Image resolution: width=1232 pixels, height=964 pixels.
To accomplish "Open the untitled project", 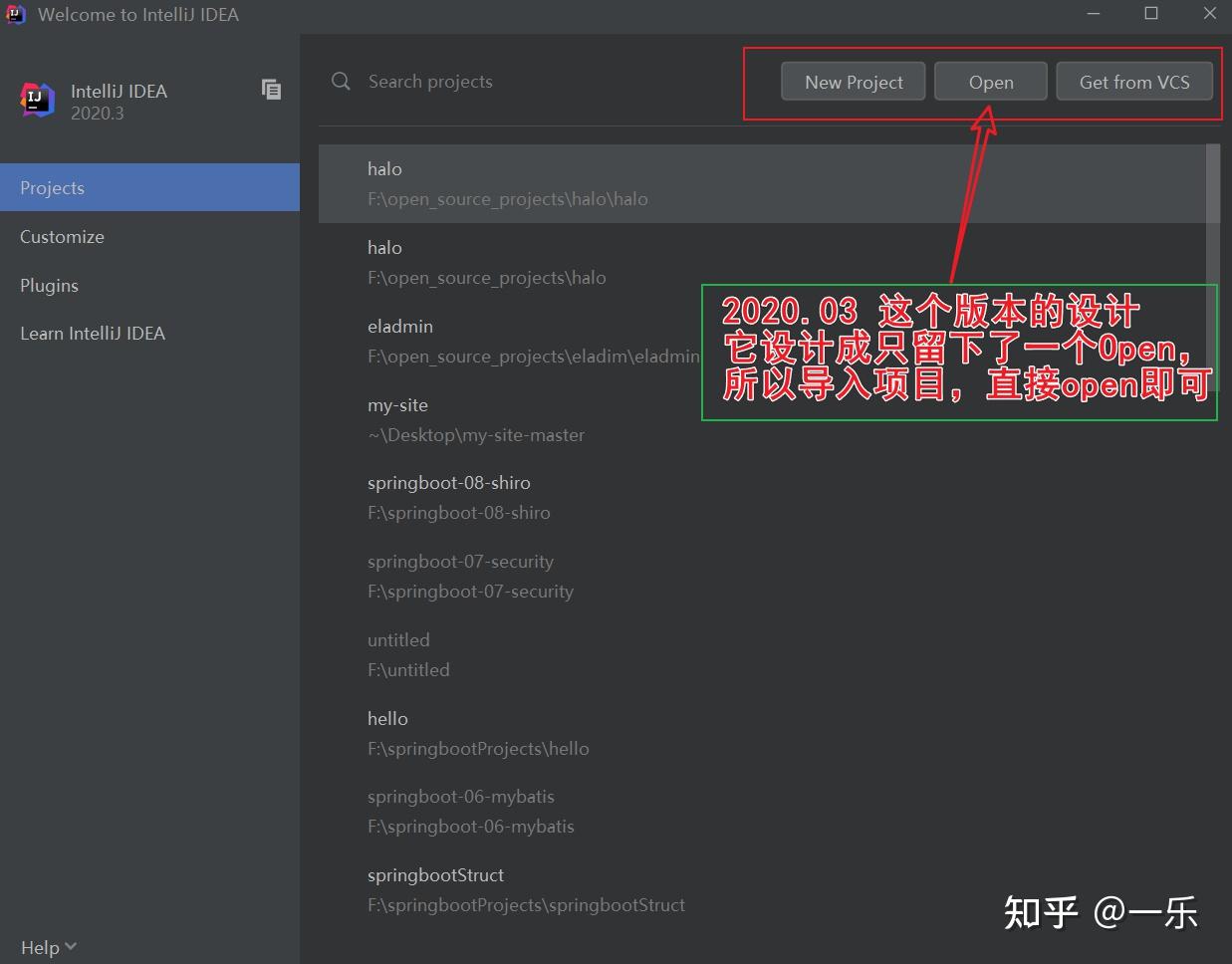I will click(x=762, y=654).
